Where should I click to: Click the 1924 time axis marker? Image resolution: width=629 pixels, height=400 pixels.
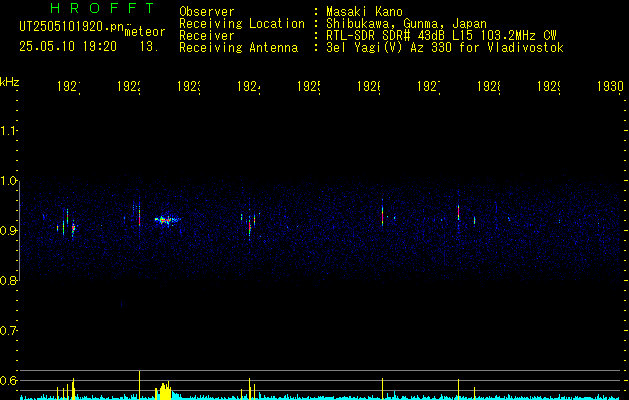click(x=249, y=86)
